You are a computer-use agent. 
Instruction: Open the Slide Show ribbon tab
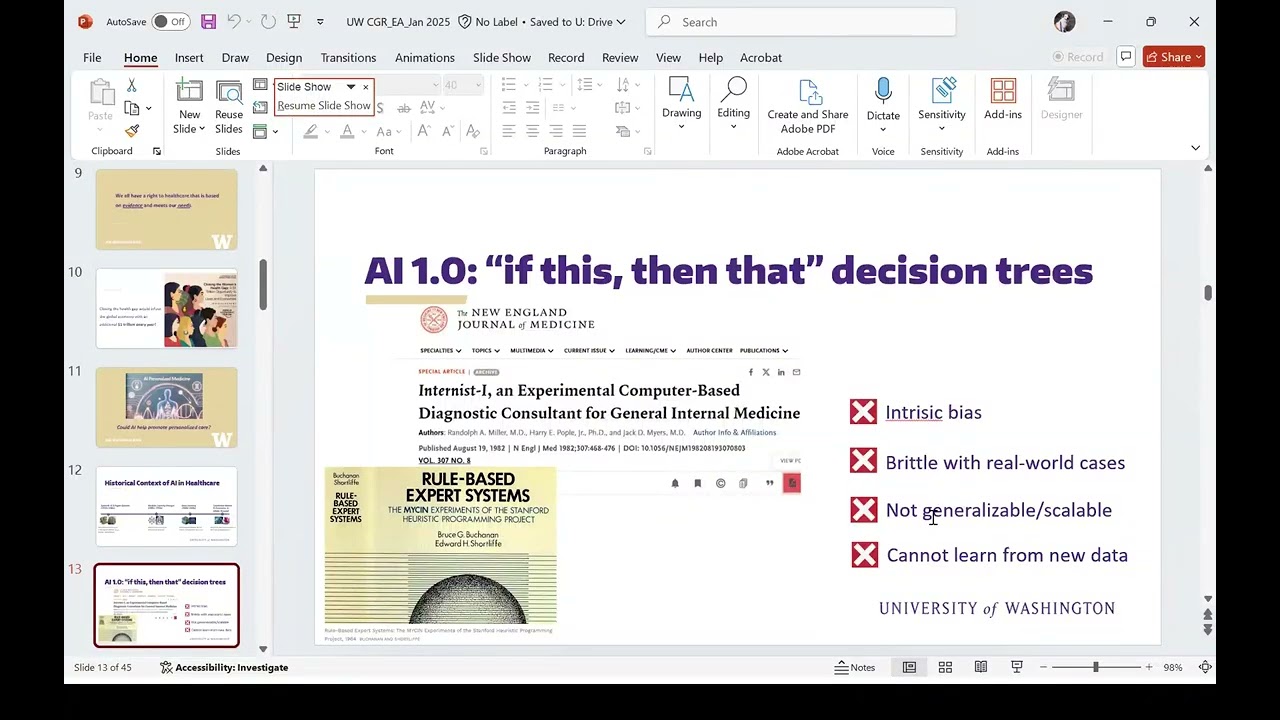(x=502, y=57)
